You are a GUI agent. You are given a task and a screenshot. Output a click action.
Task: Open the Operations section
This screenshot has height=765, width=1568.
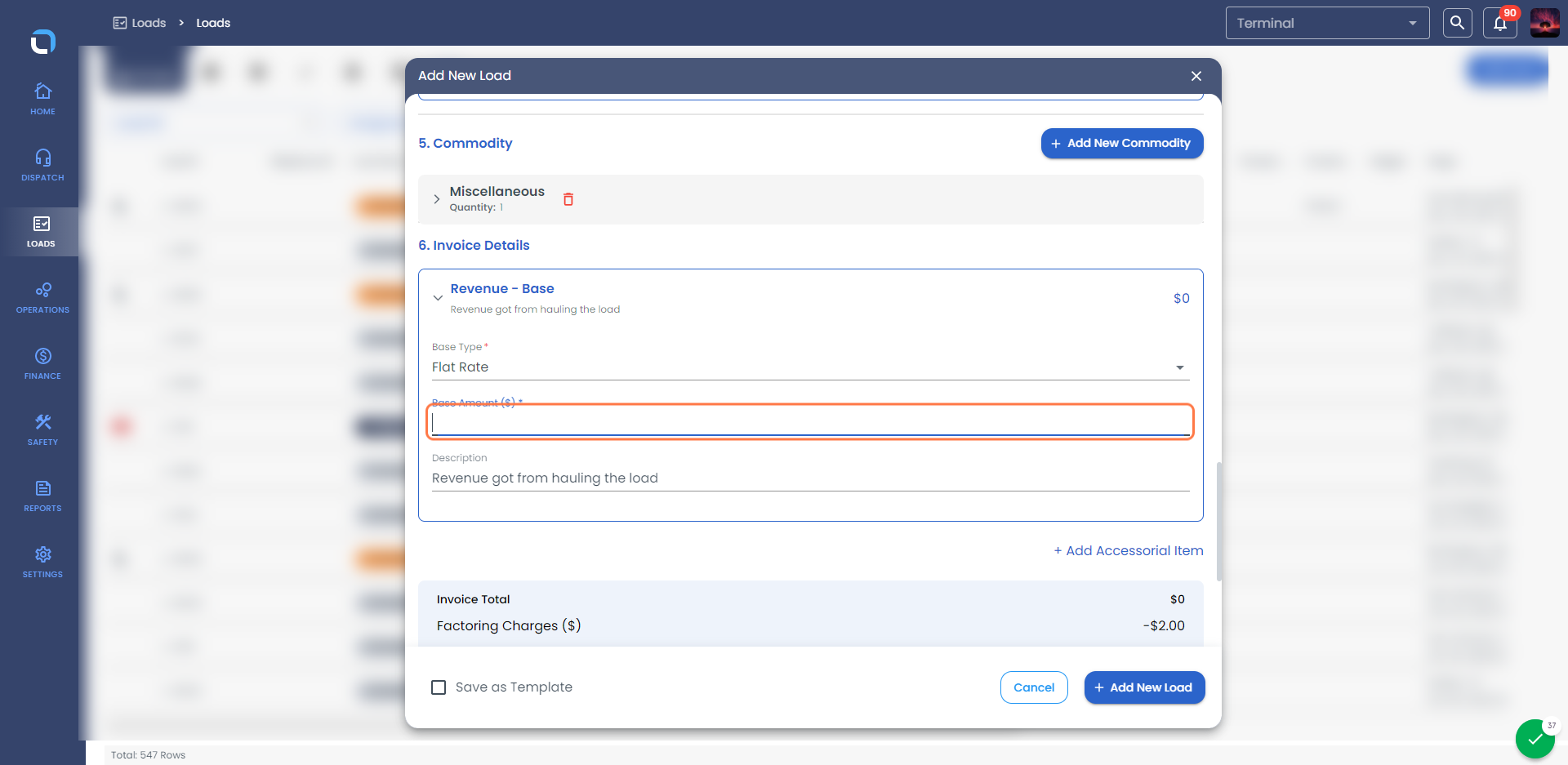pyautogui.click(x=42, y=297)
